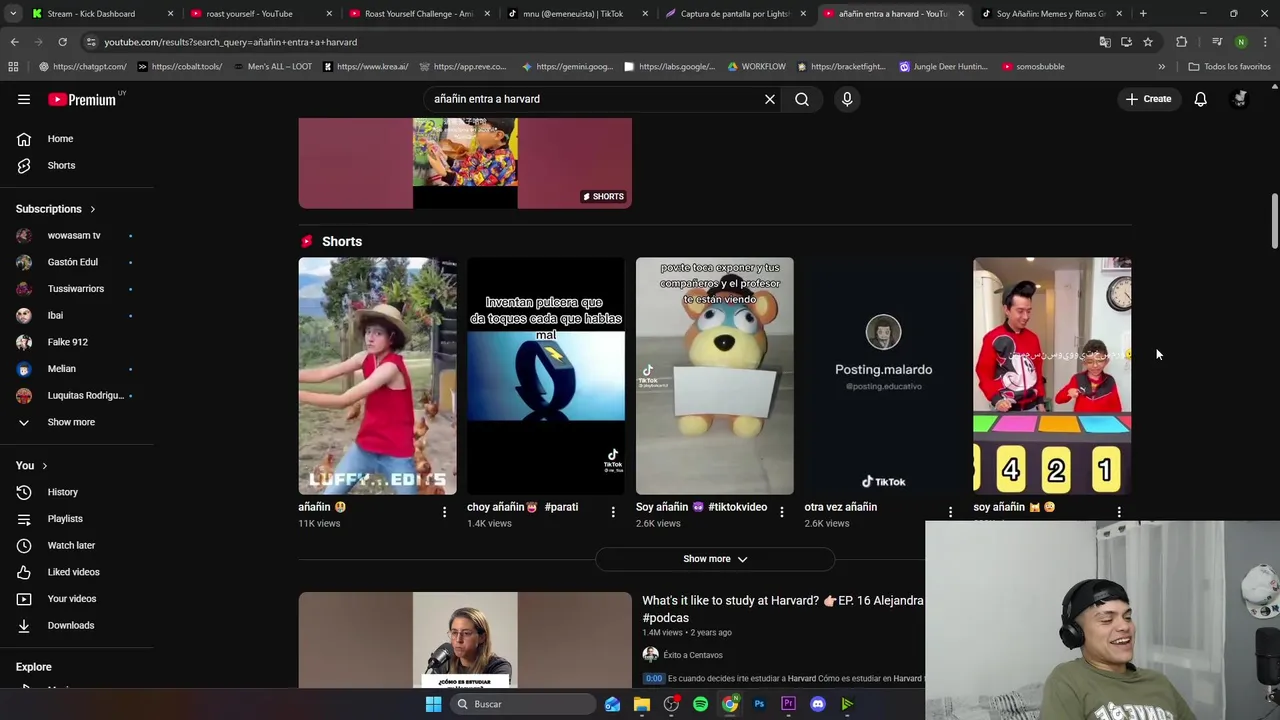Switch to Roast Yourself Challenge tab
The height and width of the screenshot is (720, 1280).
pyautogui.click(x=417, y=14)
